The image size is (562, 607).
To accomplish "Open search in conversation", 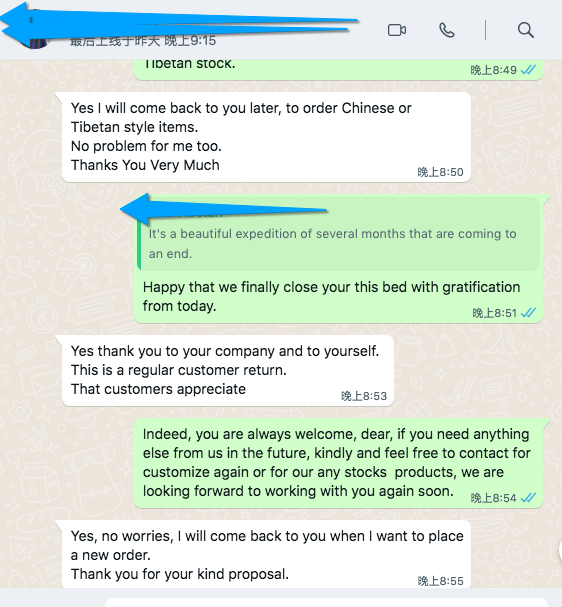I will (x=526, y=30).
